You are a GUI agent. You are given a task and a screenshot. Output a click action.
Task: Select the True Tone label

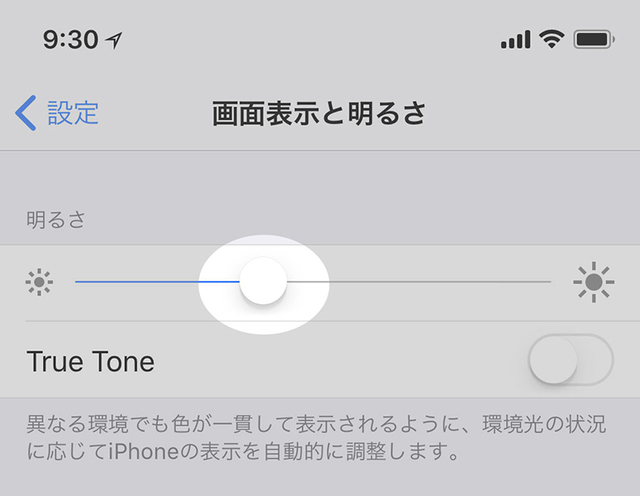(x=91, y=361)
